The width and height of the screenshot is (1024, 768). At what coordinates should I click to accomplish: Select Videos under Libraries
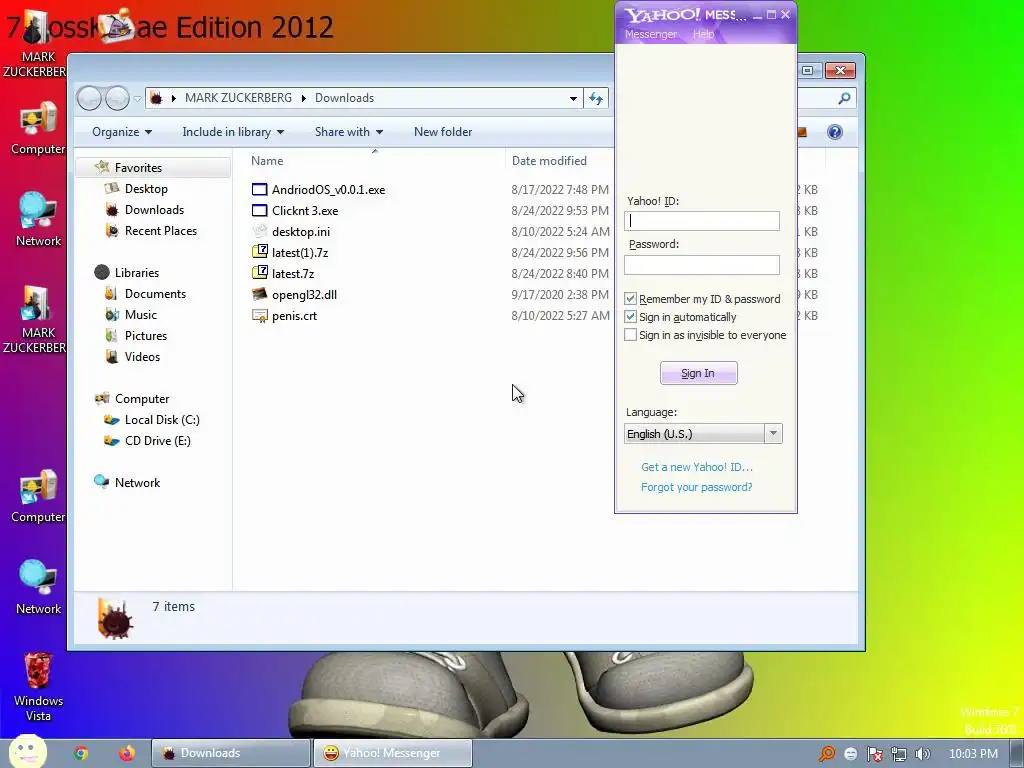142,357
